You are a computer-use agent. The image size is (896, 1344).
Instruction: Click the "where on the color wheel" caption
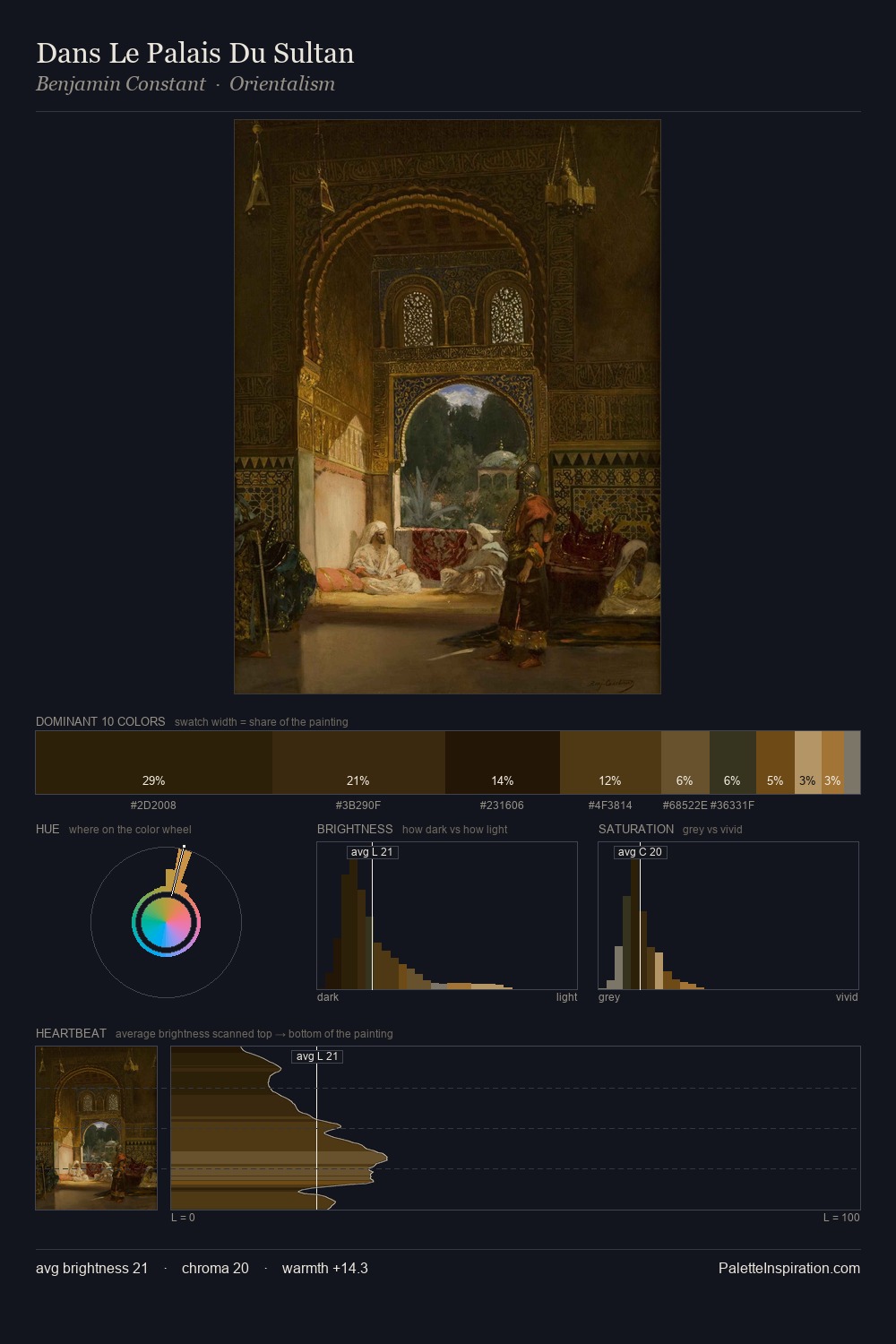[130, 830]
